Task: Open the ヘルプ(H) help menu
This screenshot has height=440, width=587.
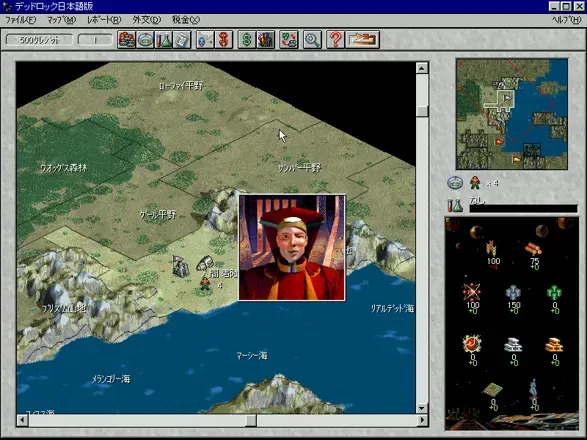Action: tap(566, 19)
